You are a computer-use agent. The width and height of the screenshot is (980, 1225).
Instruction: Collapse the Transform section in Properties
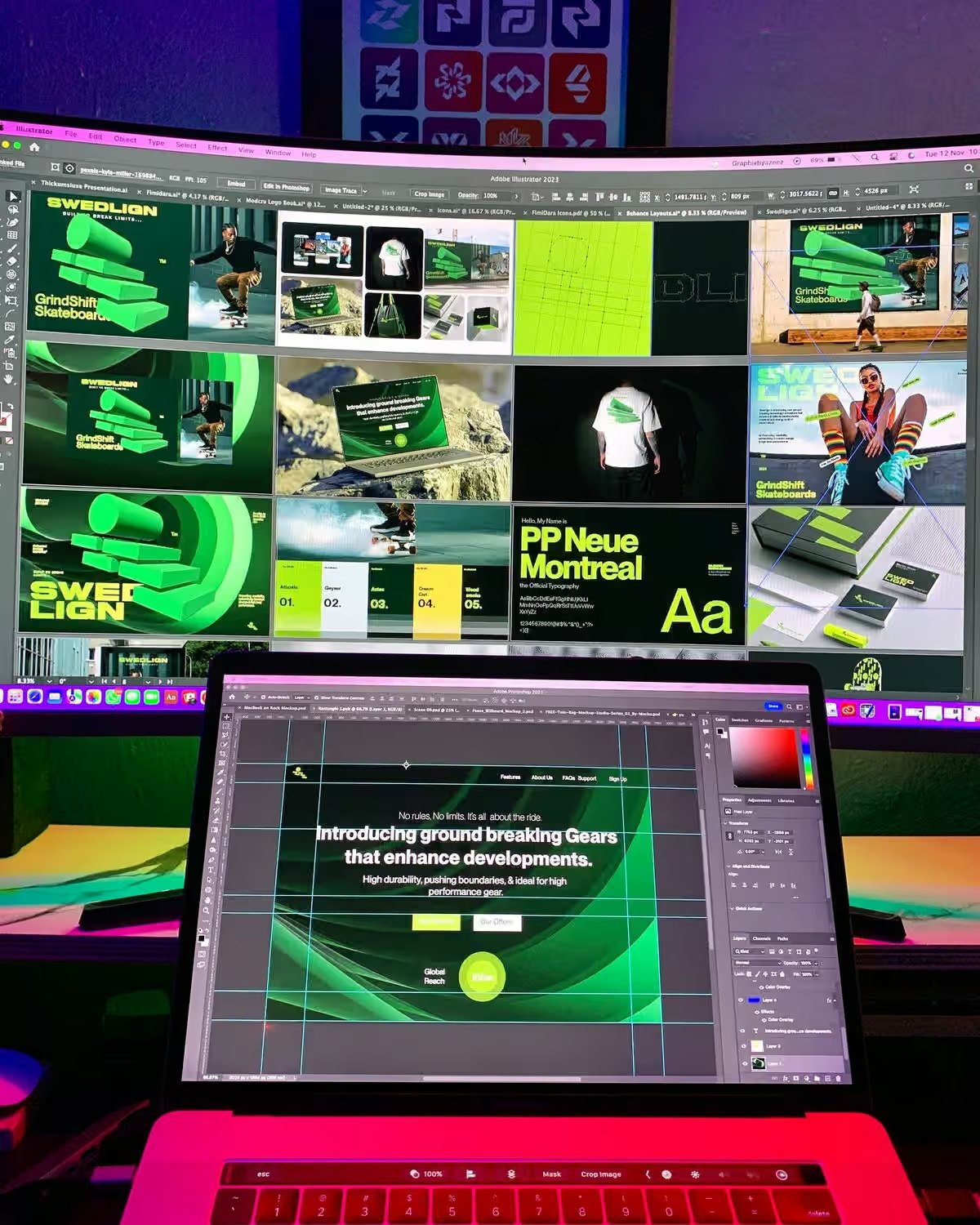[x=725, y=823]
